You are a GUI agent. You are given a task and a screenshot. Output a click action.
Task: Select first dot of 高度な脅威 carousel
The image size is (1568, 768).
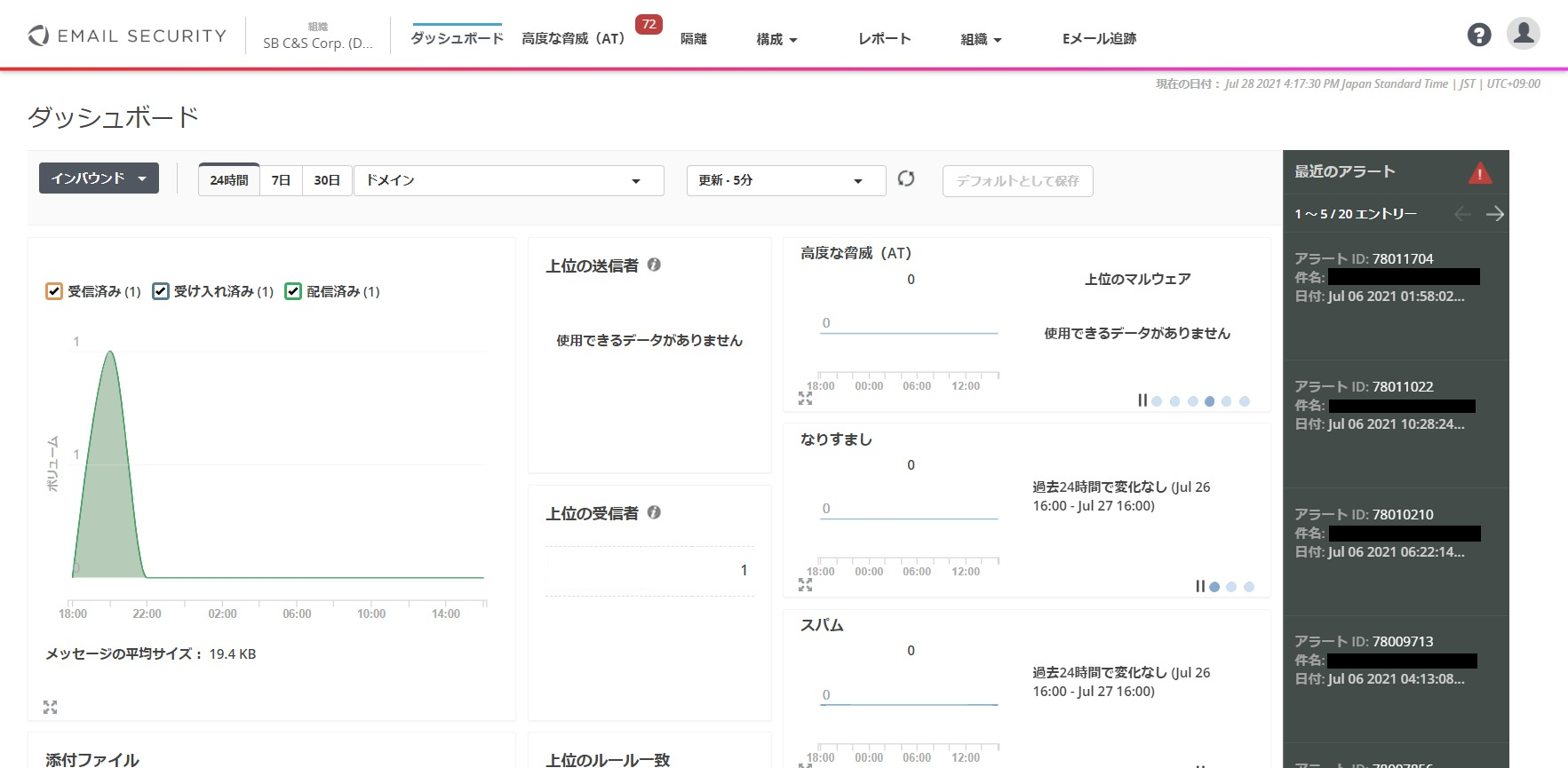(x=1157, y=401)
